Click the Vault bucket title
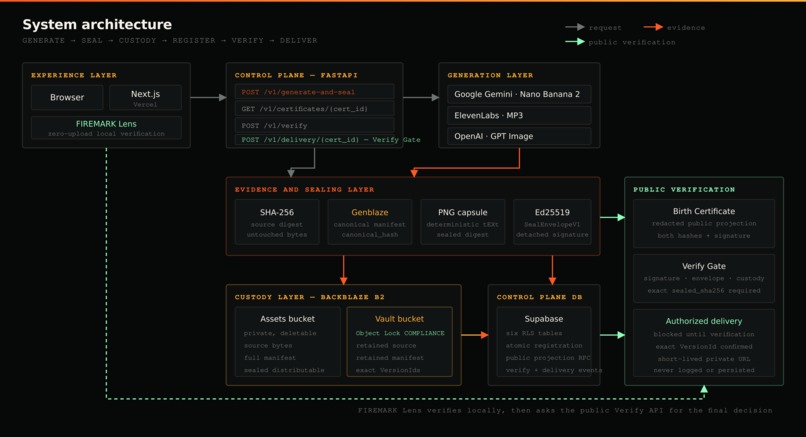The image size is (806, 437). click(x=399, y=319)
